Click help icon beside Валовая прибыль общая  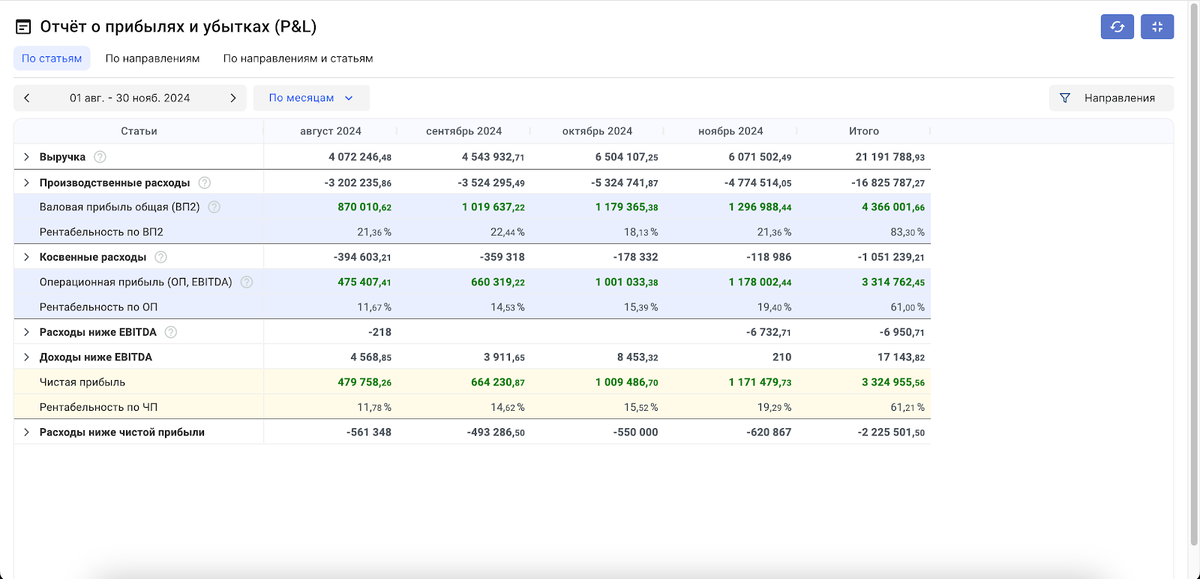(x=214, y=207)
